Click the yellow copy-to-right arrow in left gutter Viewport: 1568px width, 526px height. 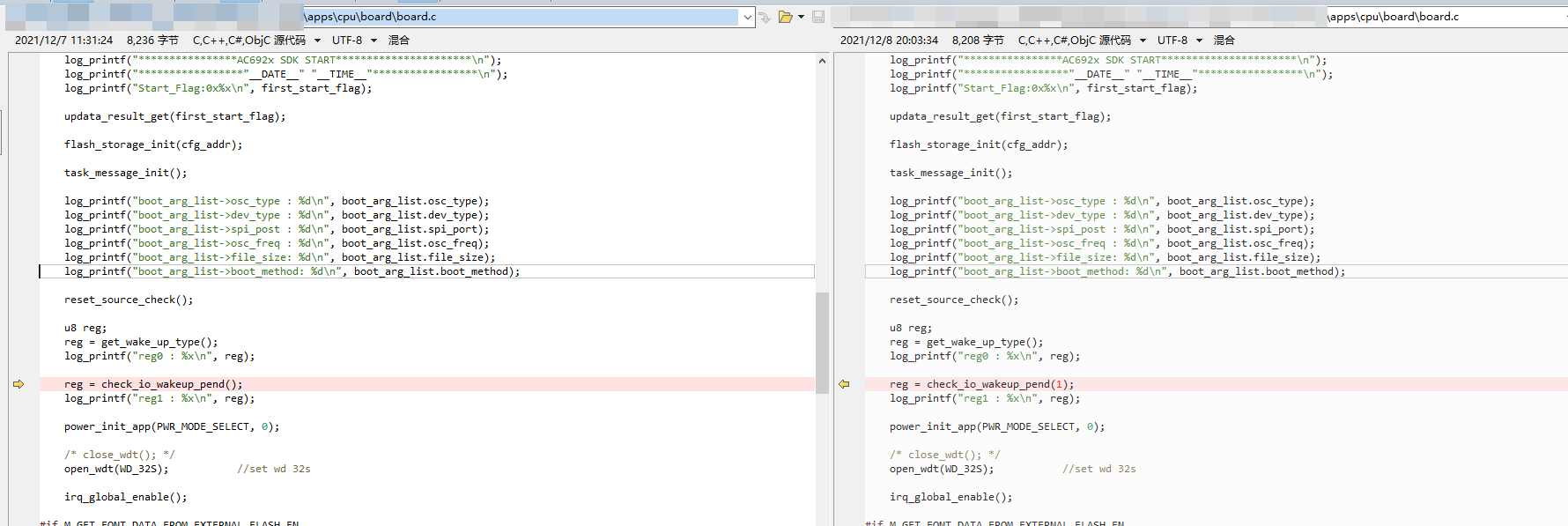click(18, 384)
